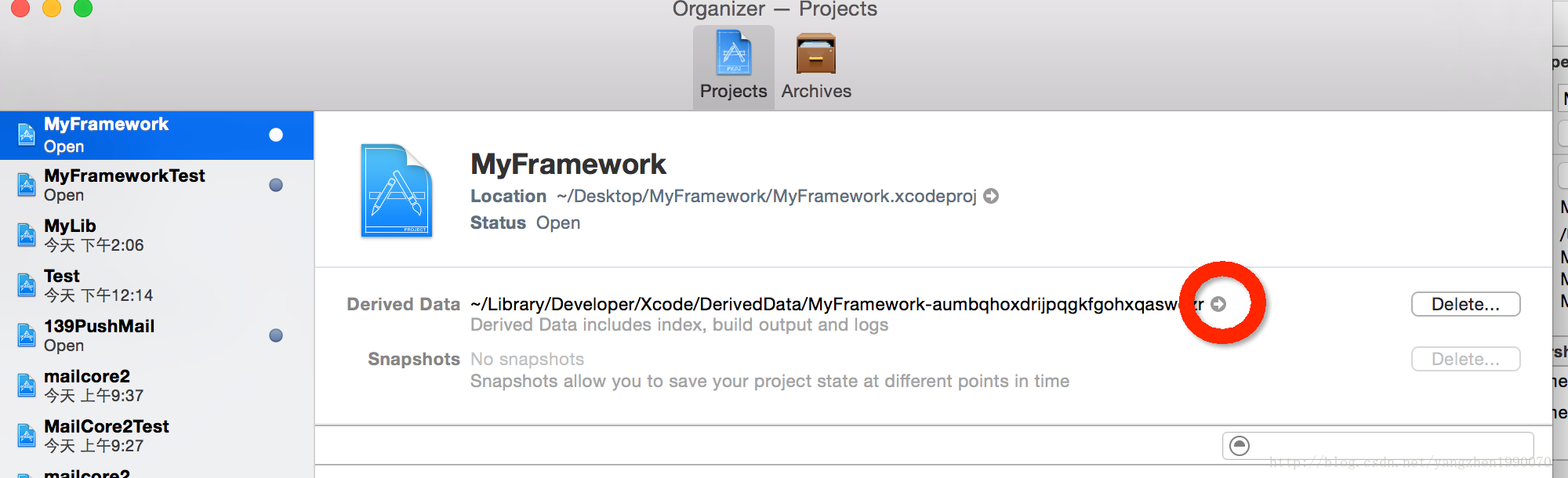1568x478 pixels.
Task: Select Test project in sidebar
Action: click(x=157, y=285)
